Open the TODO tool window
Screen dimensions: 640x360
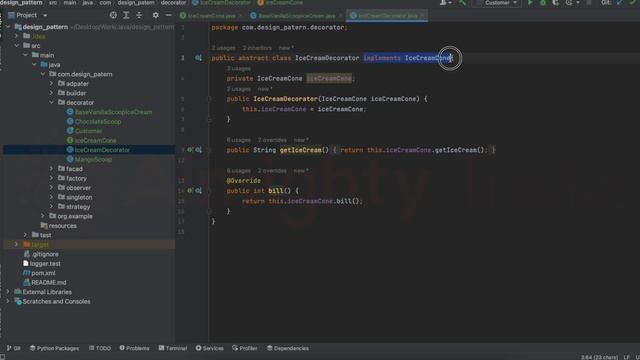100,348
